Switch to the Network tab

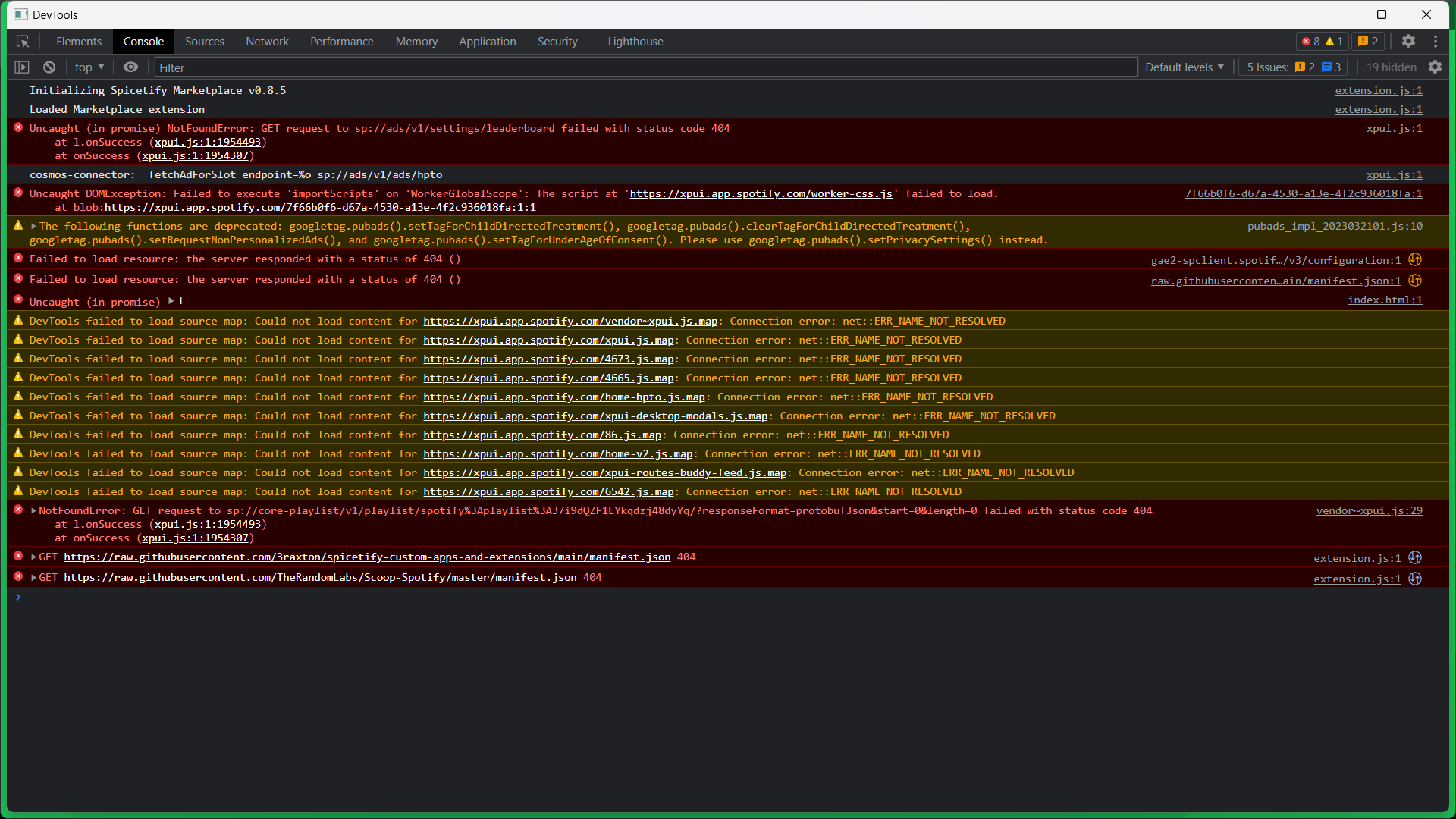click(x=267, y=42)
